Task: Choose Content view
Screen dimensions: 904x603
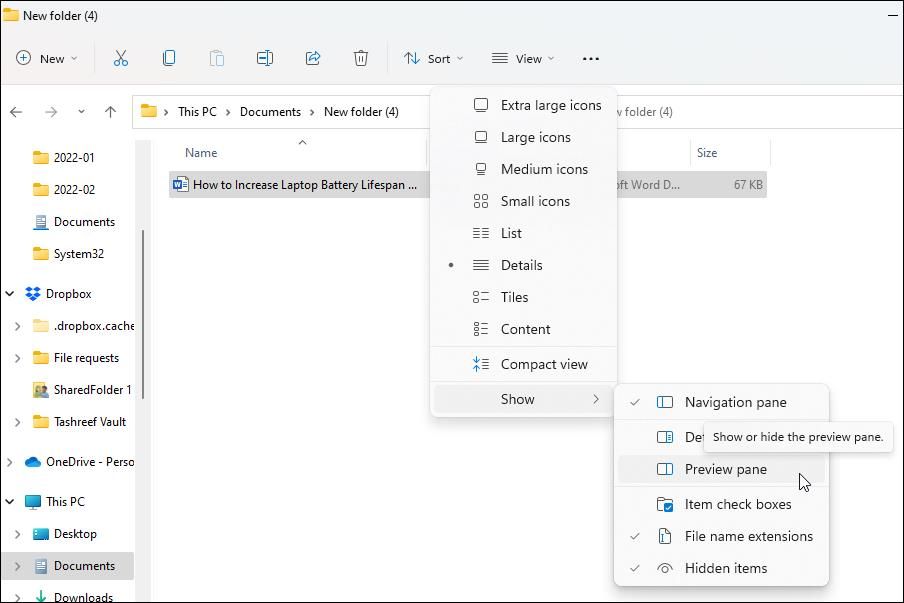Action: (523, 329)
